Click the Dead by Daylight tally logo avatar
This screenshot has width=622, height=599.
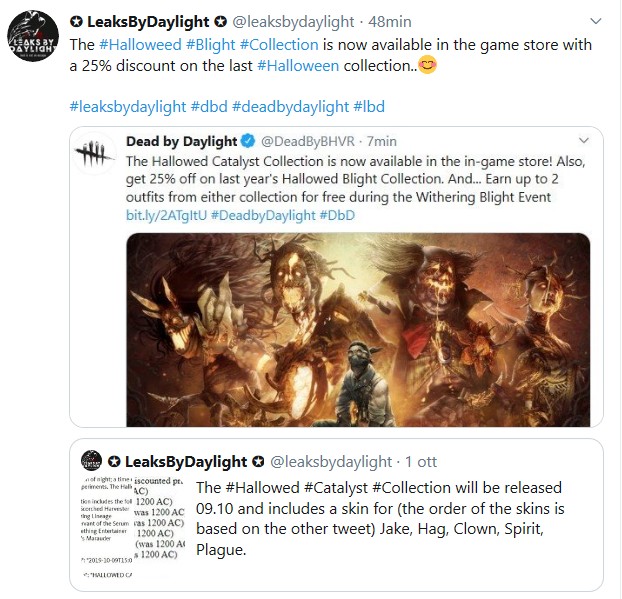coord(95,154)
